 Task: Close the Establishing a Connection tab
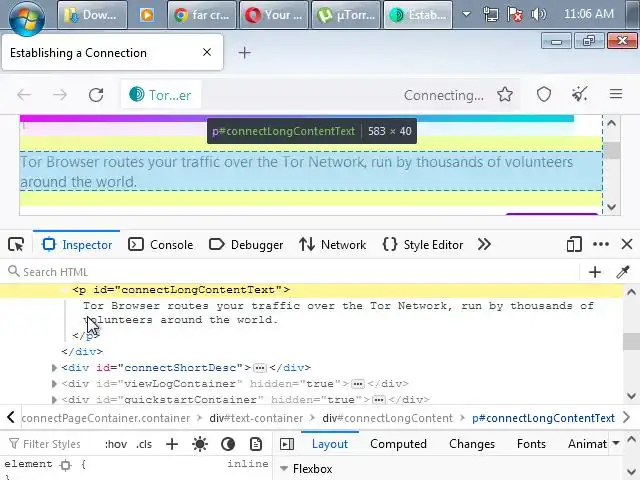(207, 52)
